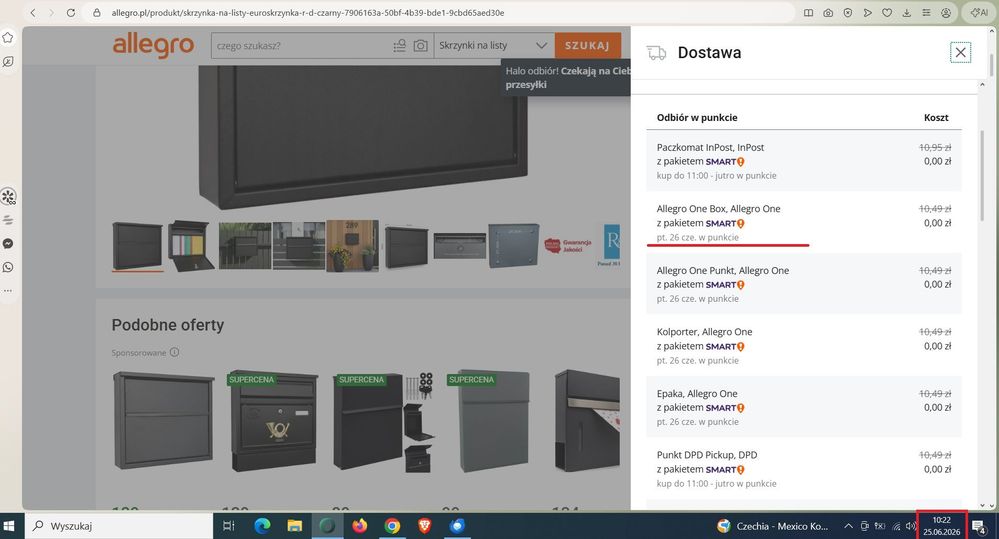Click the orange SZUKAJ button
Screen dimensions: 999x539
pyautogui.click(x=587, y=46)
